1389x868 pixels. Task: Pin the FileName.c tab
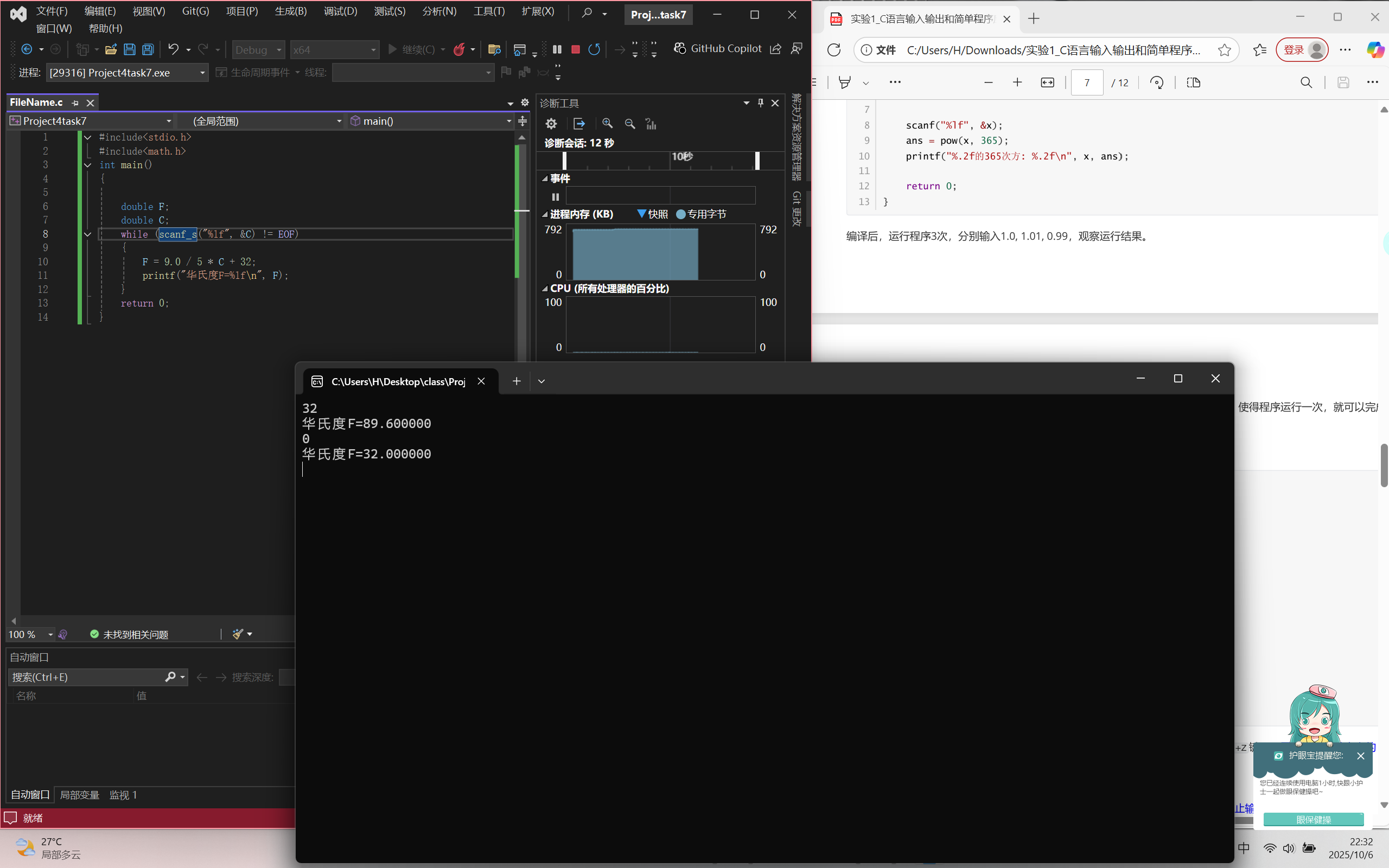(x=75, y=103)
